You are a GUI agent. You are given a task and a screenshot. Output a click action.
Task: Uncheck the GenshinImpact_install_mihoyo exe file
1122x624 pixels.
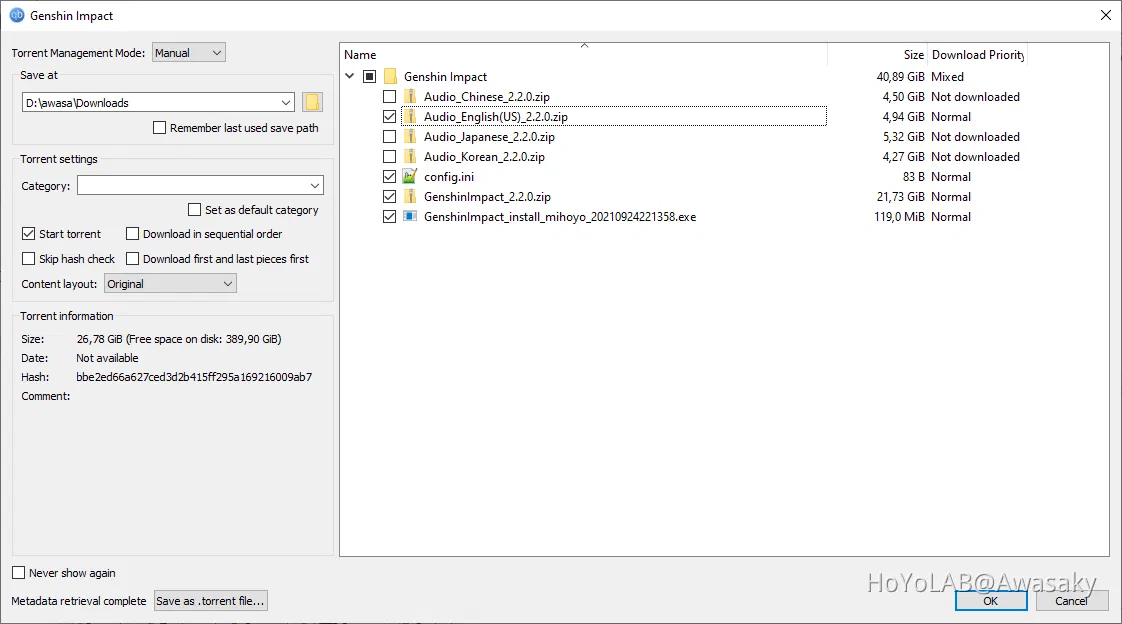pos(389,217)
